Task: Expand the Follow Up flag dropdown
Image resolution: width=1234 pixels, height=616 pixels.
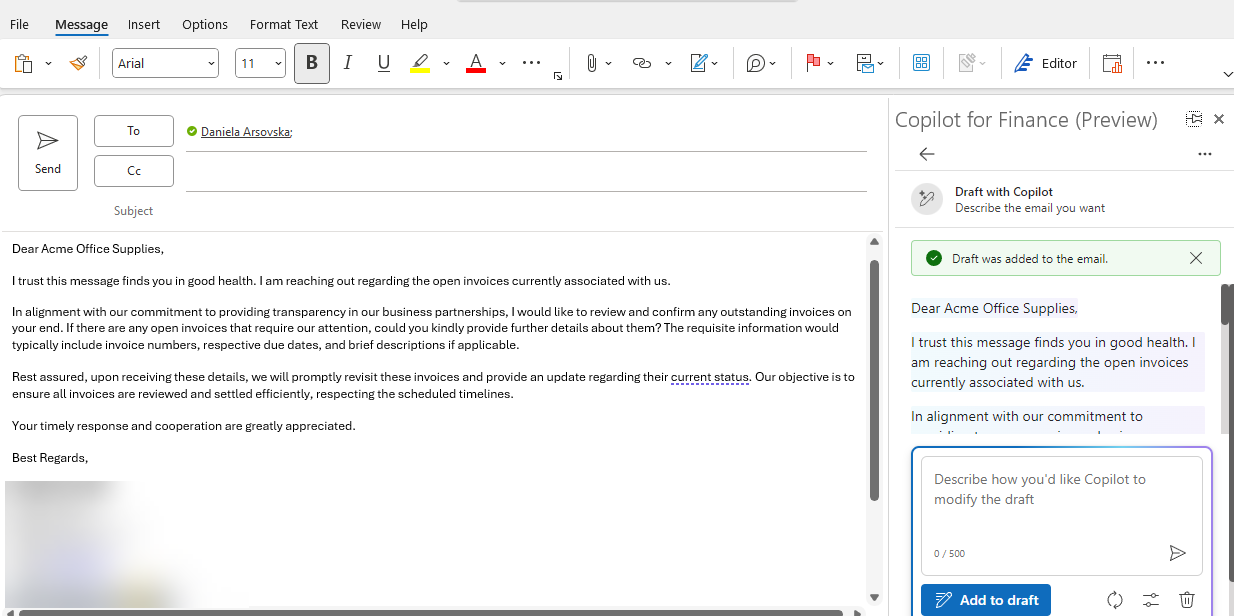Action: [831, 63]
